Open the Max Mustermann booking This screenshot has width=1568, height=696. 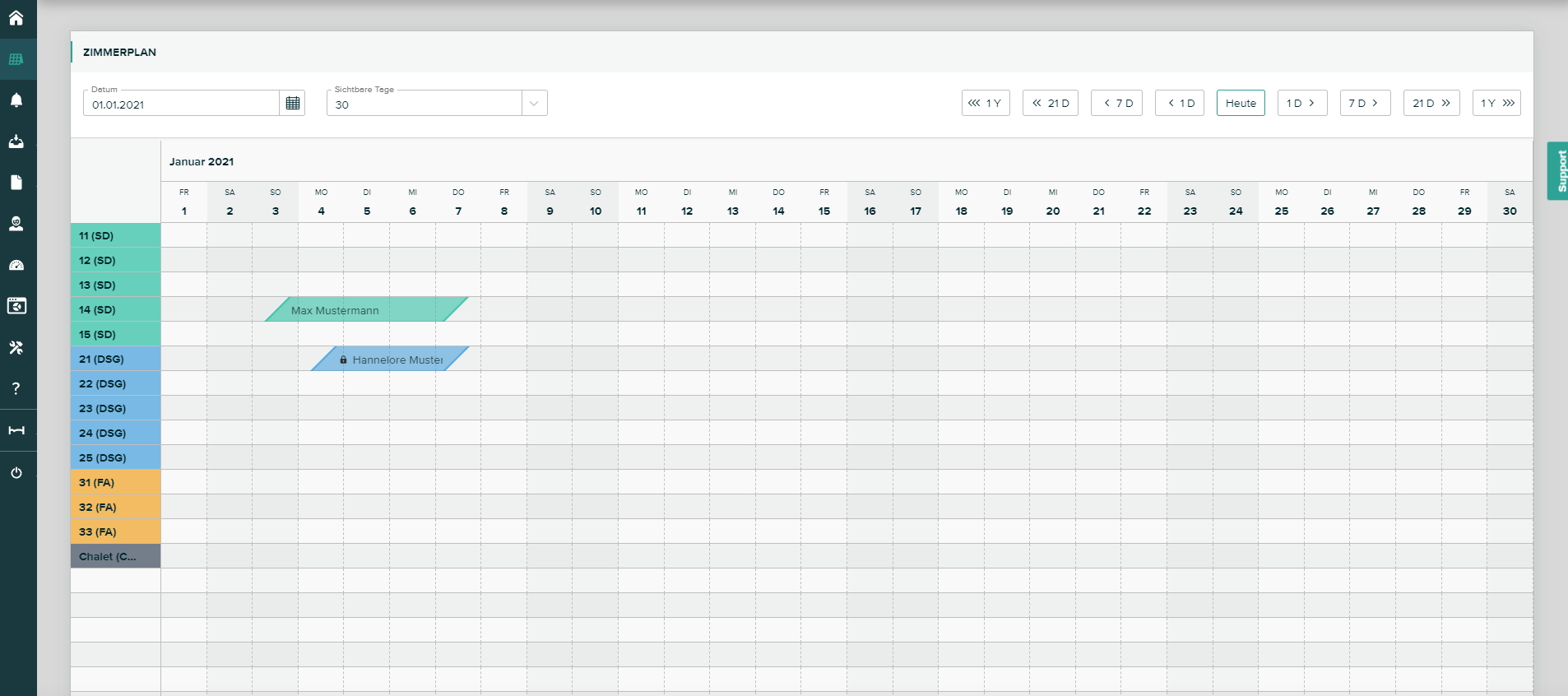point(366,310)
